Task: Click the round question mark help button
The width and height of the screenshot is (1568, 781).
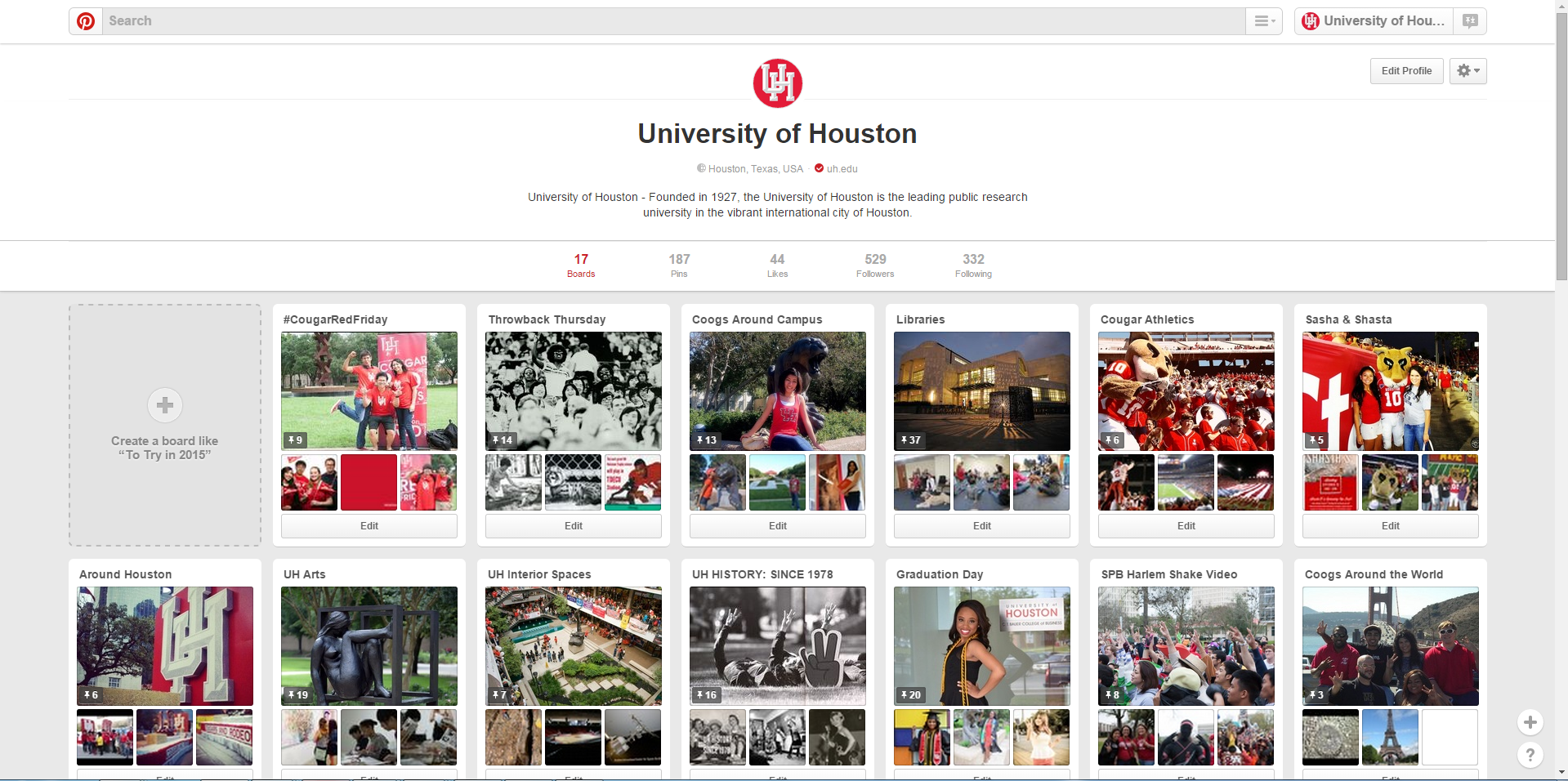Action: pyautogui.click(x=1530, y=755)
